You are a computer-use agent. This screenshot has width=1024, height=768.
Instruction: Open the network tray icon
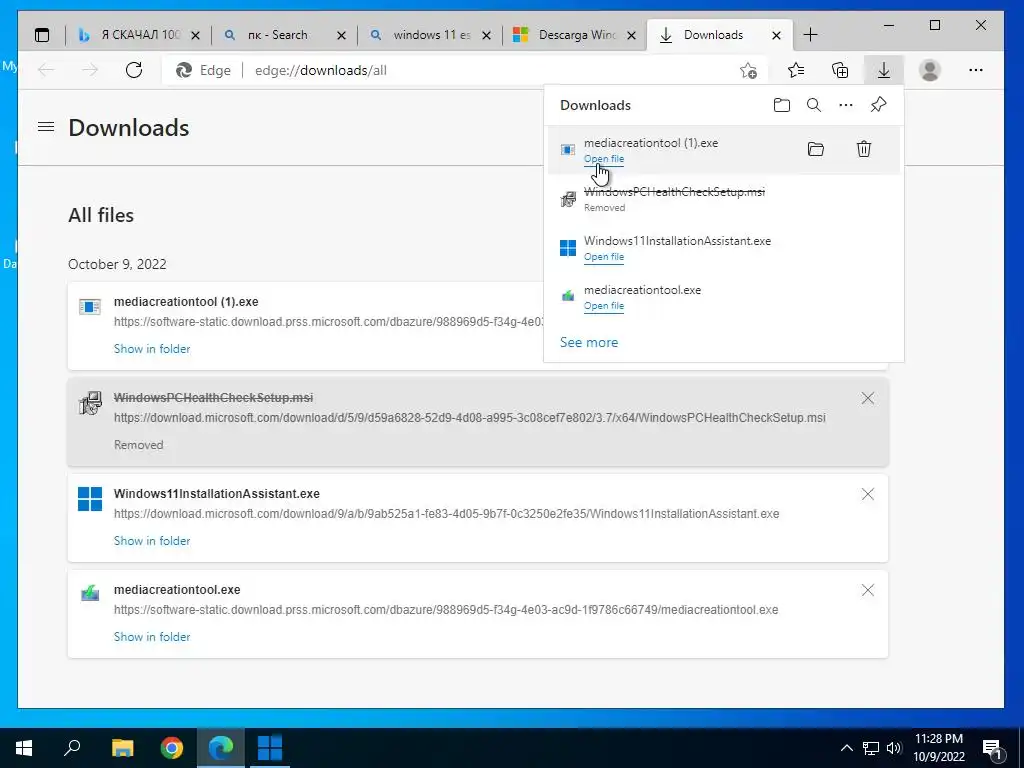pos(871,748)
